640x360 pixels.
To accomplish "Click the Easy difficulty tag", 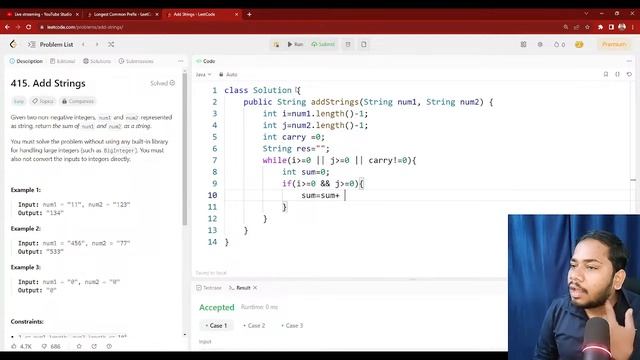I will point(19,101).
